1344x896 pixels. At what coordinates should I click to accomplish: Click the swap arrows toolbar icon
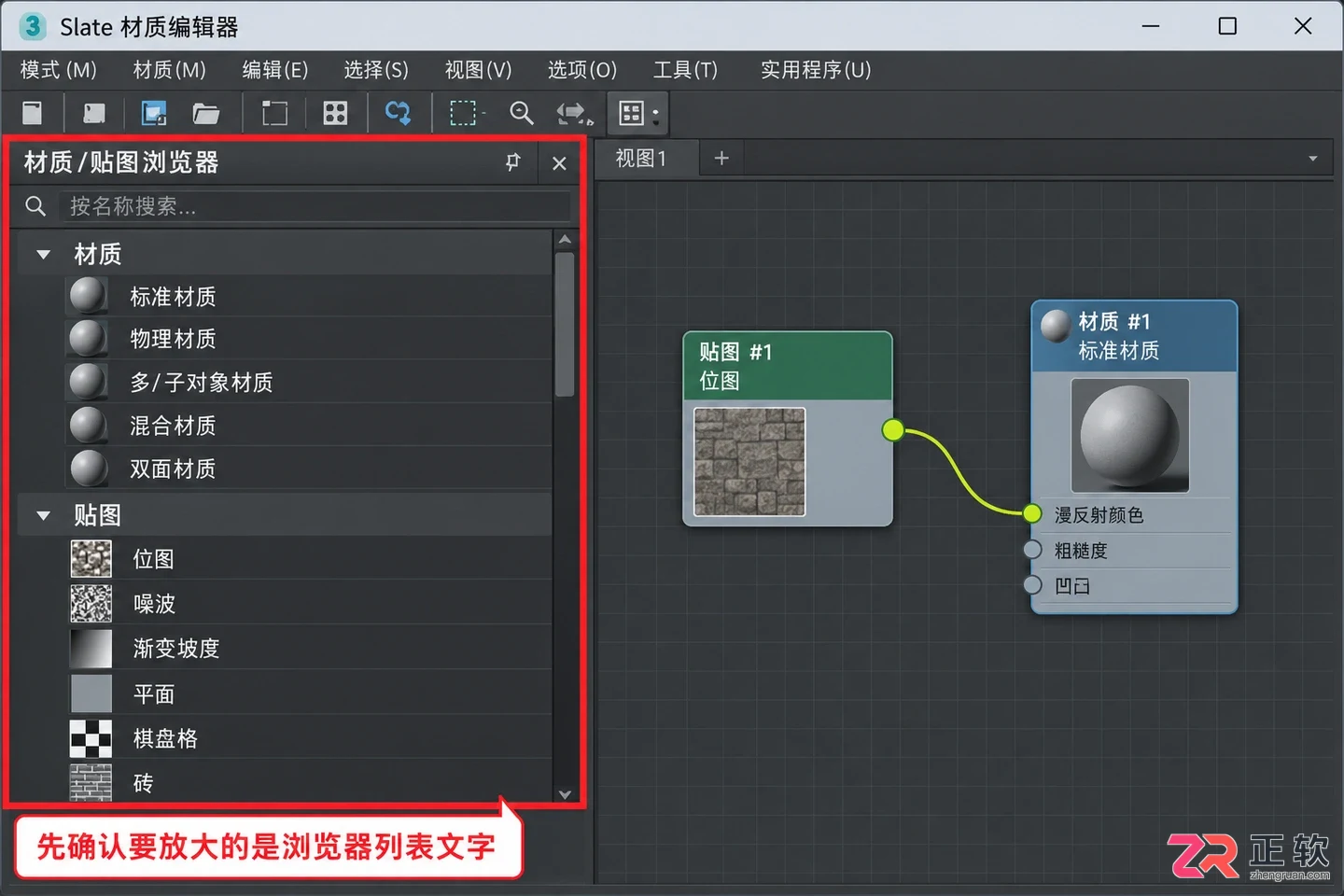click(574, 114)
